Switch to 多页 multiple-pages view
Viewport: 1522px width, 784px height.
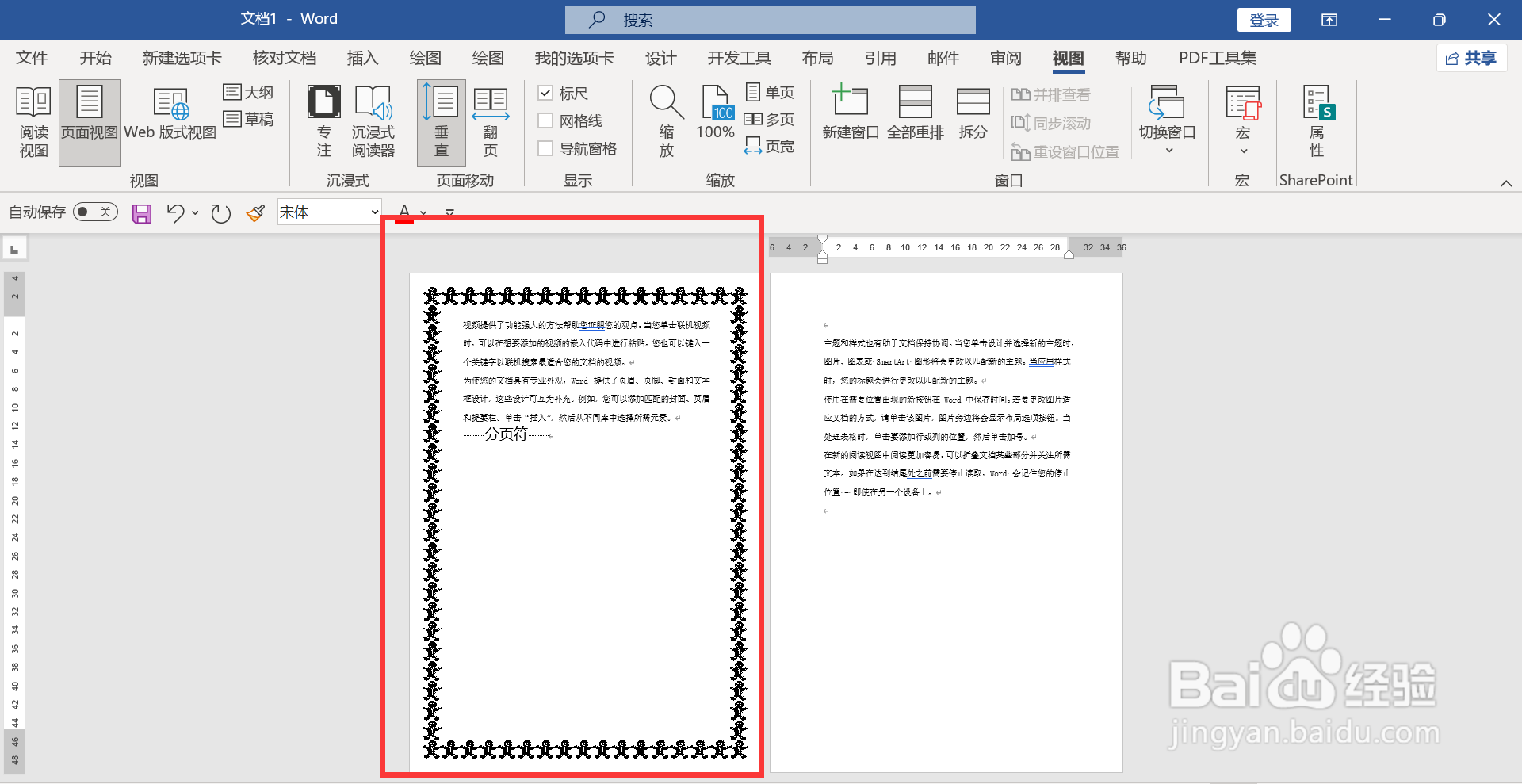770,120
